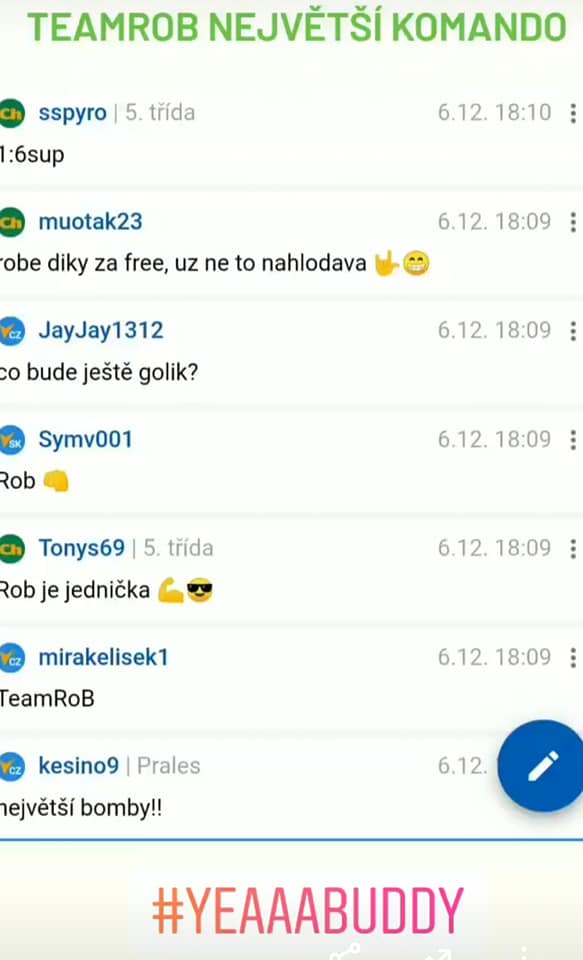This screenshot has height=960, width=583.
Task: Open JayJay1312's user profile
Action: pos(101,331)
